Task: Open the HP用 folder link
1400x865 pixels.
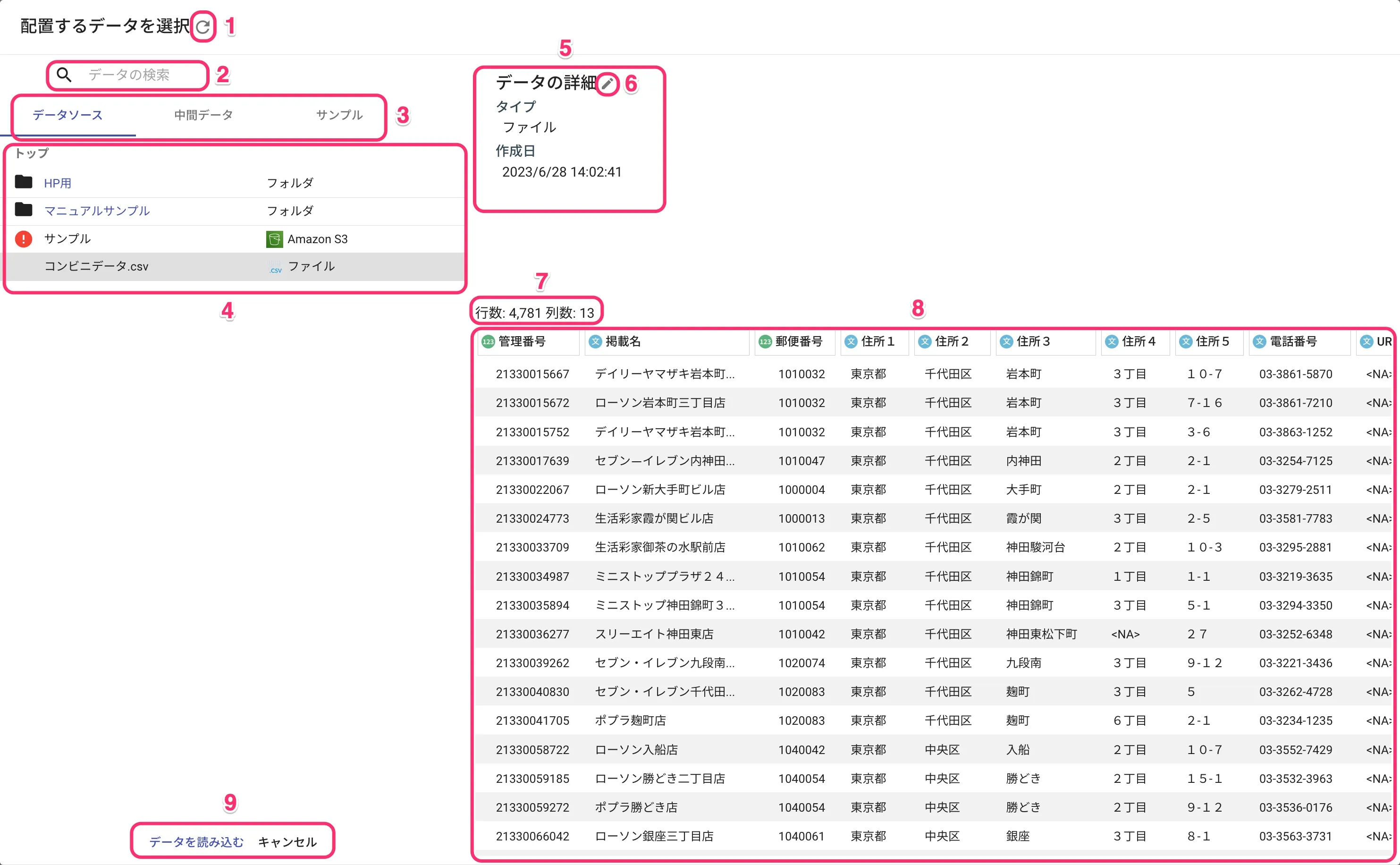Action: pos(58,183)
